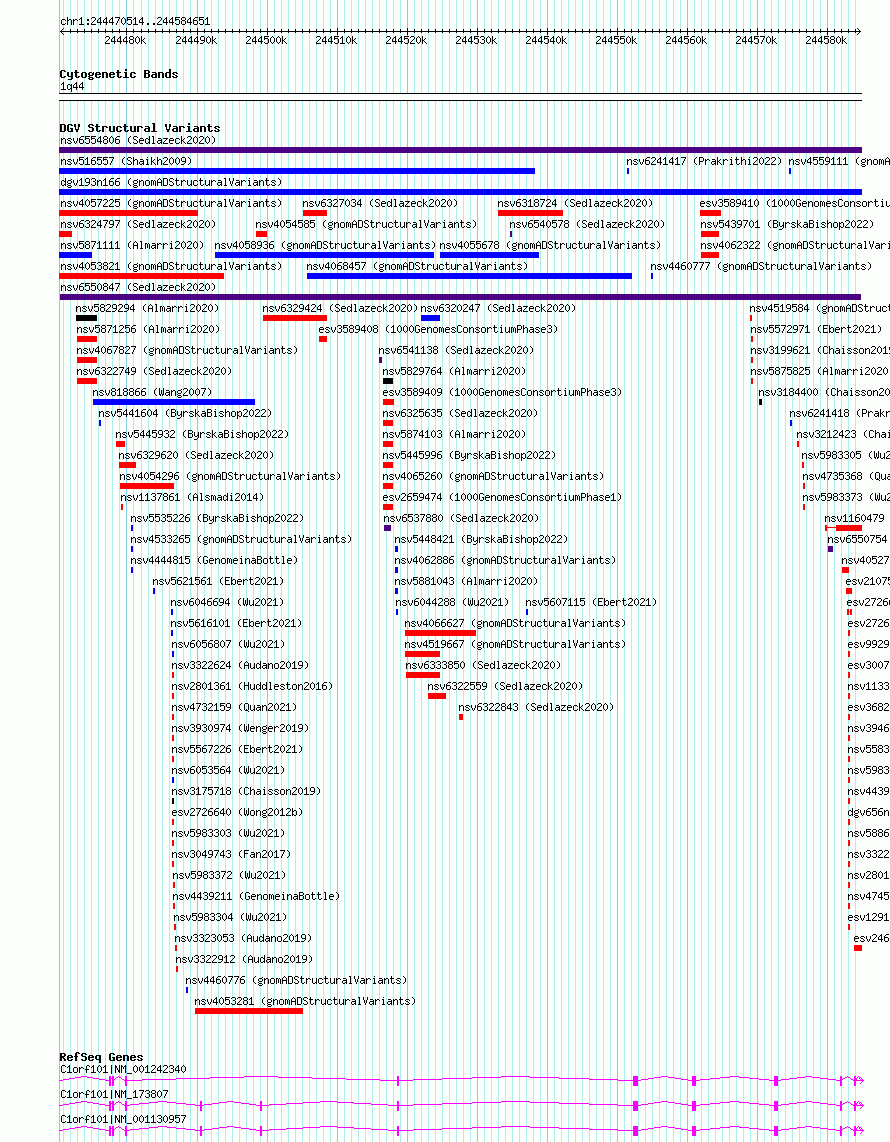Open variant nsv6241417 (Prakrithi2022)
Image resolution: width=890 pixels, height=1142 pixels.
(x=704, y=161)
